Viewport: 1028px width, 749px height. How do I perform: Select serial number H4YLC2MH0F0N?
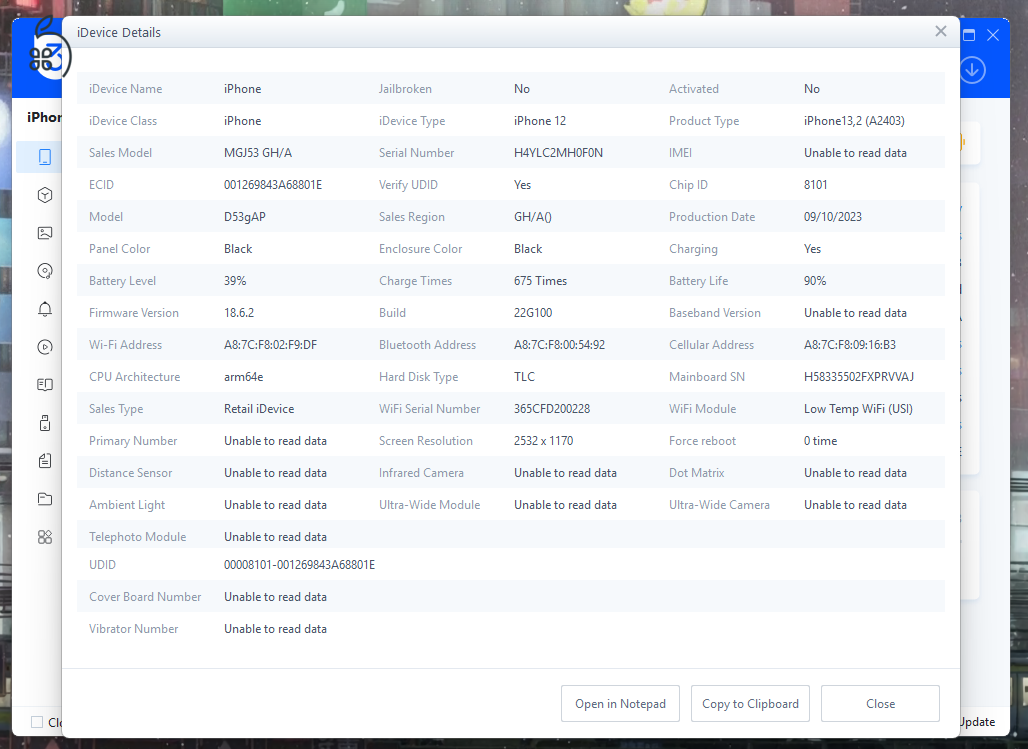(559, 153)
